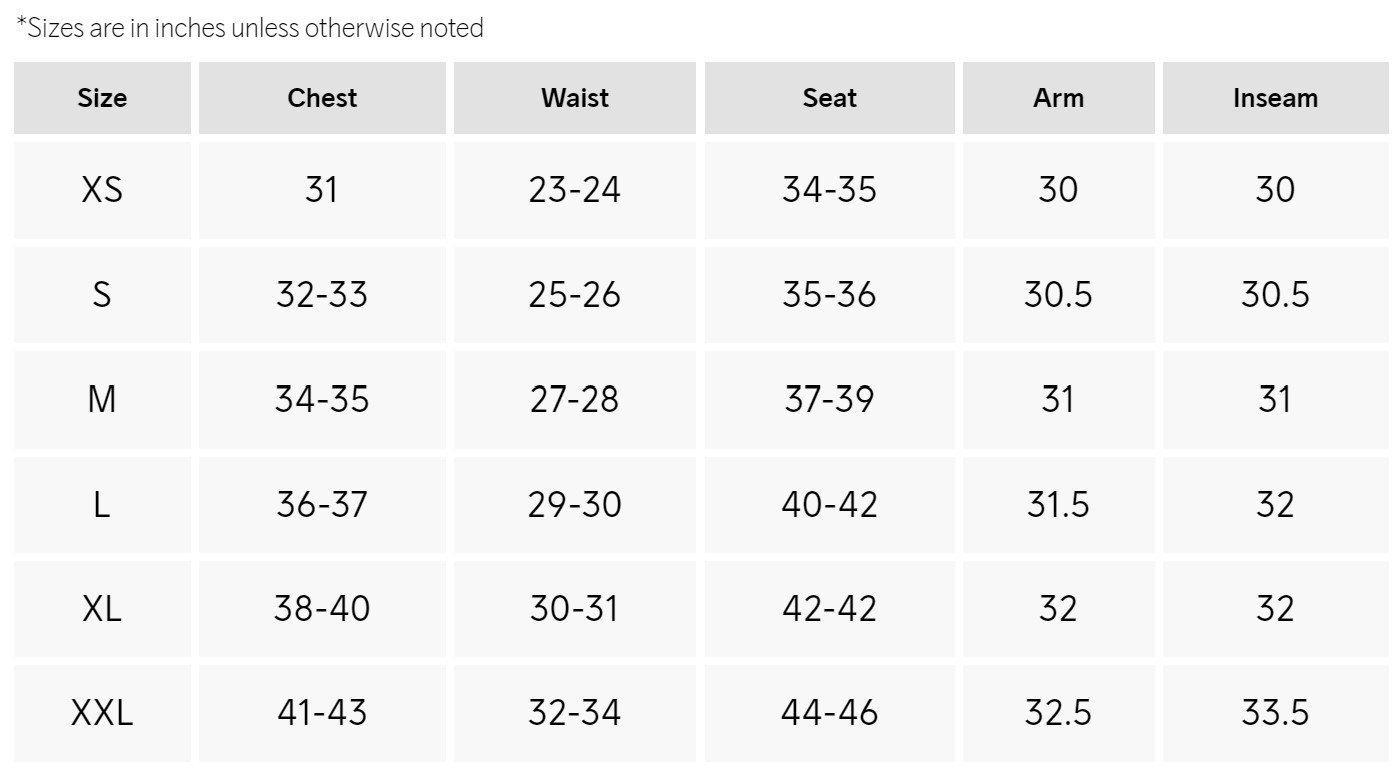1398x772 pixels.
Task: Click the S size row label
Action: point(102,294)
